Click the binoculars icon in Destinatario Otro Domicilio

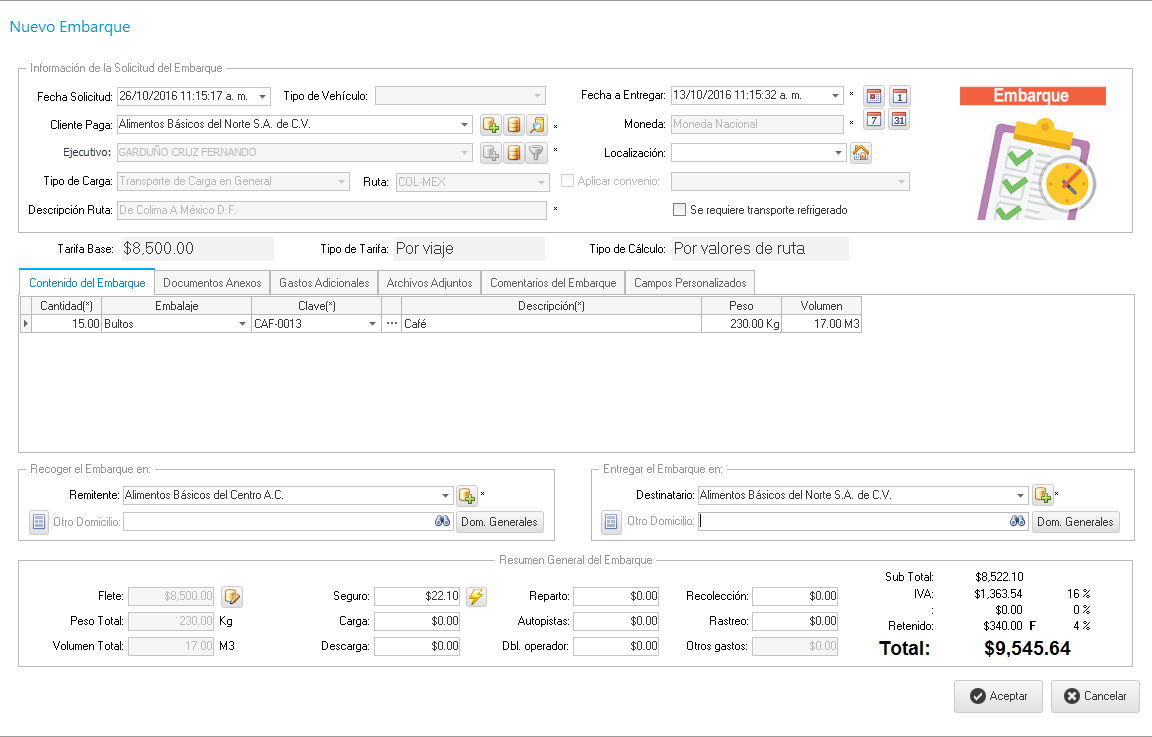(x=1018, y=522)
